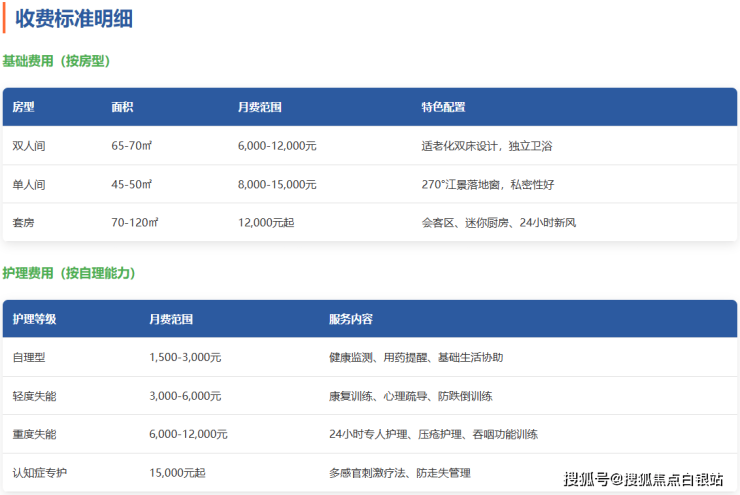Click the 护理等级 column header
This screenshot has width=740, height=495.
(x=34, y=320)
